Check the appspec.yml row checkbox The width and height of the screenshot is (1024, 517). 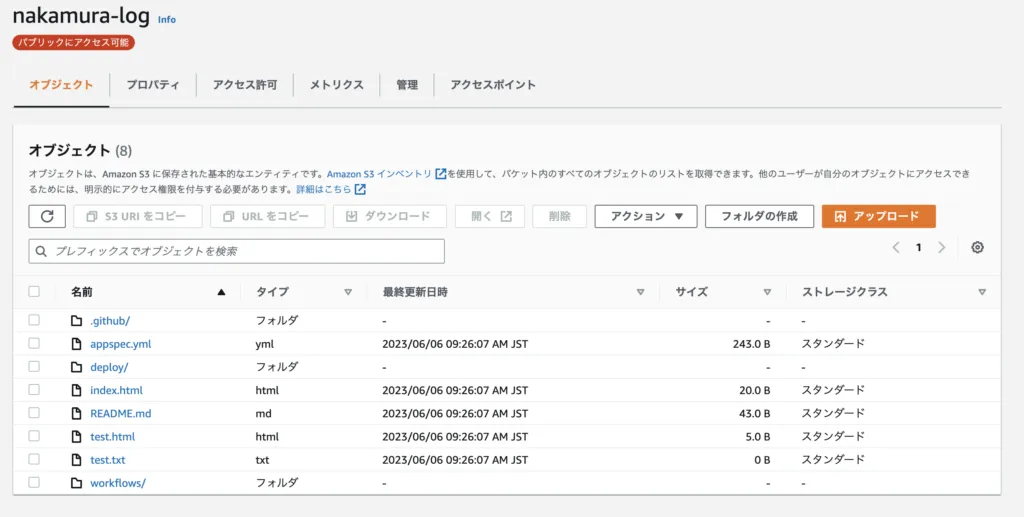34,343
